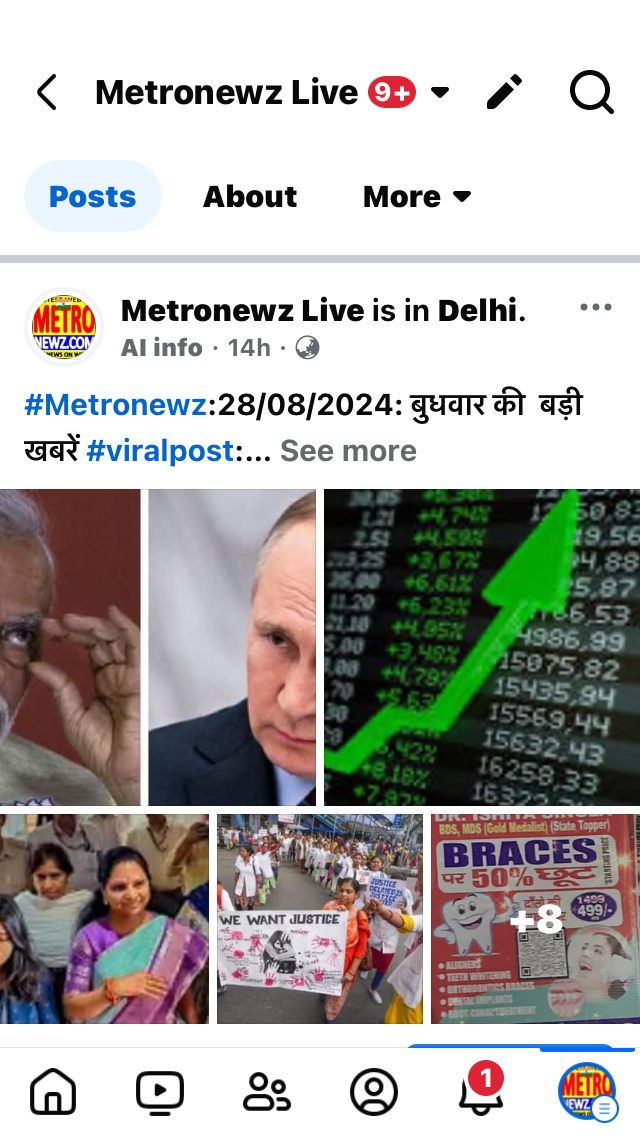Open the three-dot post options menu

coord(596,307)
